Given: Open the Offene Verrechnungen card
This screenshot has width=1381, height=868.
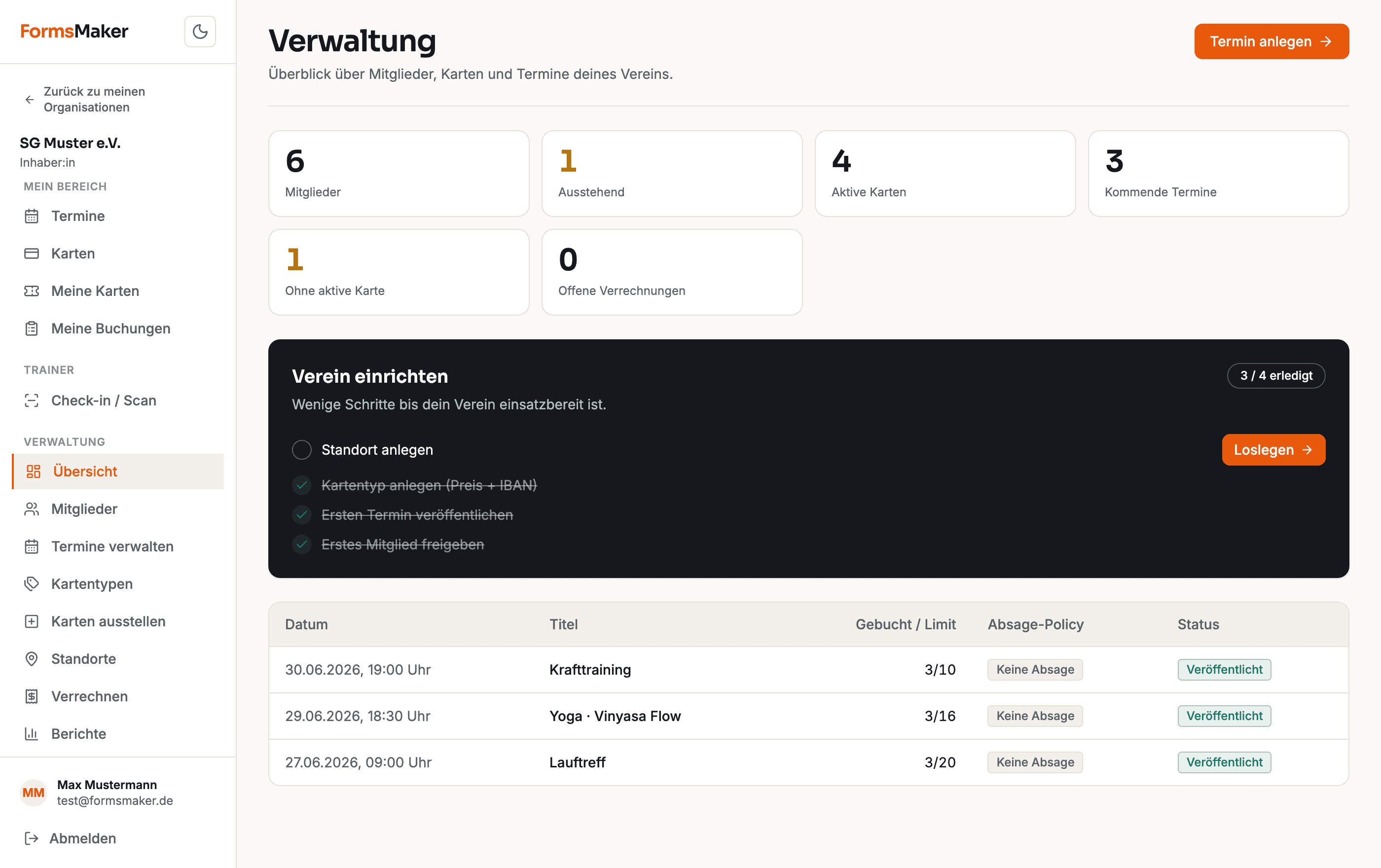Looking at the screenshot, I should click(x=672, y=272).
